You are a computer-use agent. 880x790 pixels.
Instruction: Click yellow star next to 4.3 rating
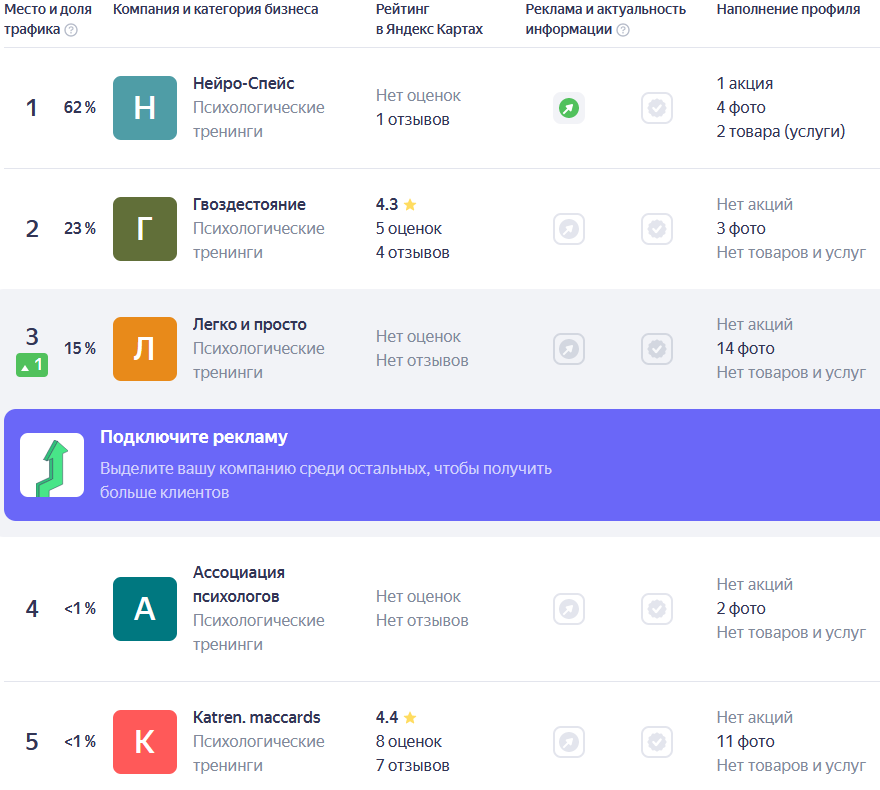(x=410, y=205)
